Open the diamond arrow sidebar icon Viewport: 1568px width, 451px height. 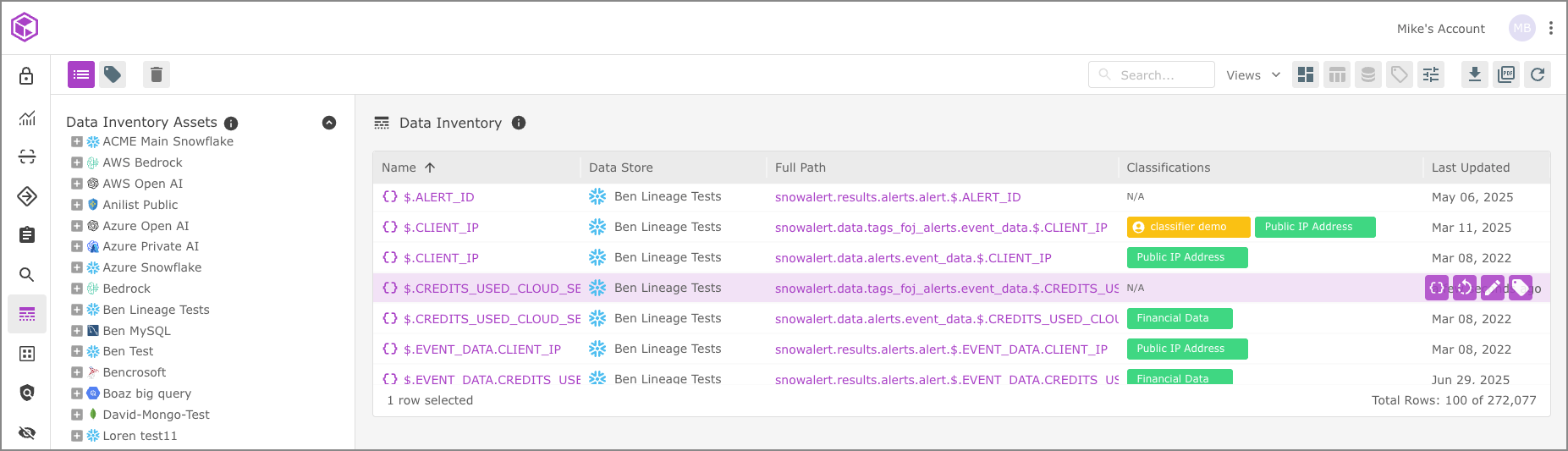pyautogui.click(x=27, y=196)
